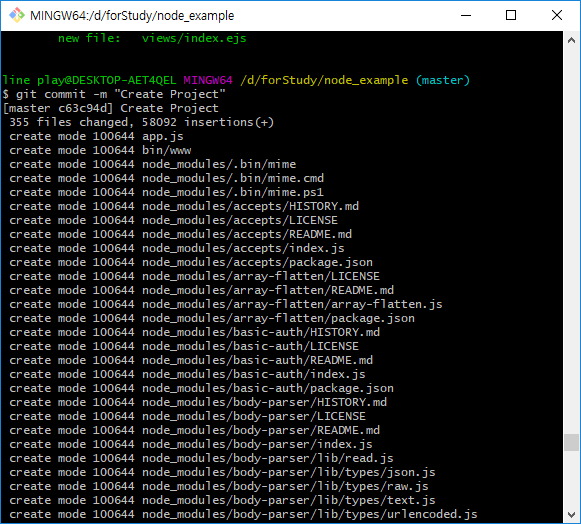Click 'node_modules/body-parser/lib/read.js' line
The width and height of the screenshot is (581, 524).
pos(201,459)
